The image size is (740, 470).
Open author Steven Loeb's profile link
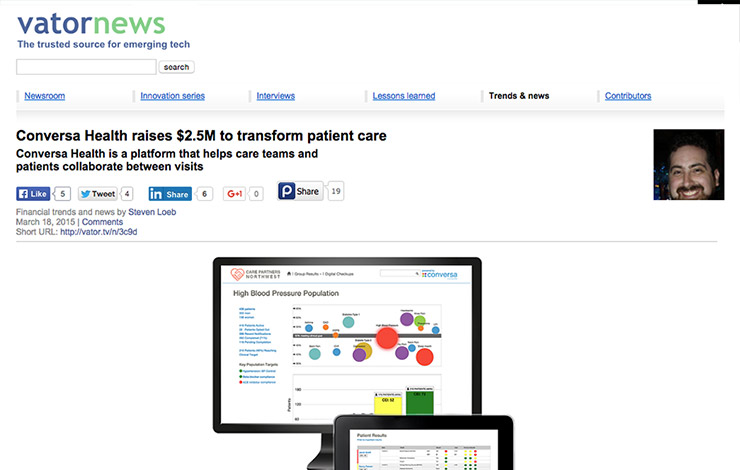tap(152, 212)
